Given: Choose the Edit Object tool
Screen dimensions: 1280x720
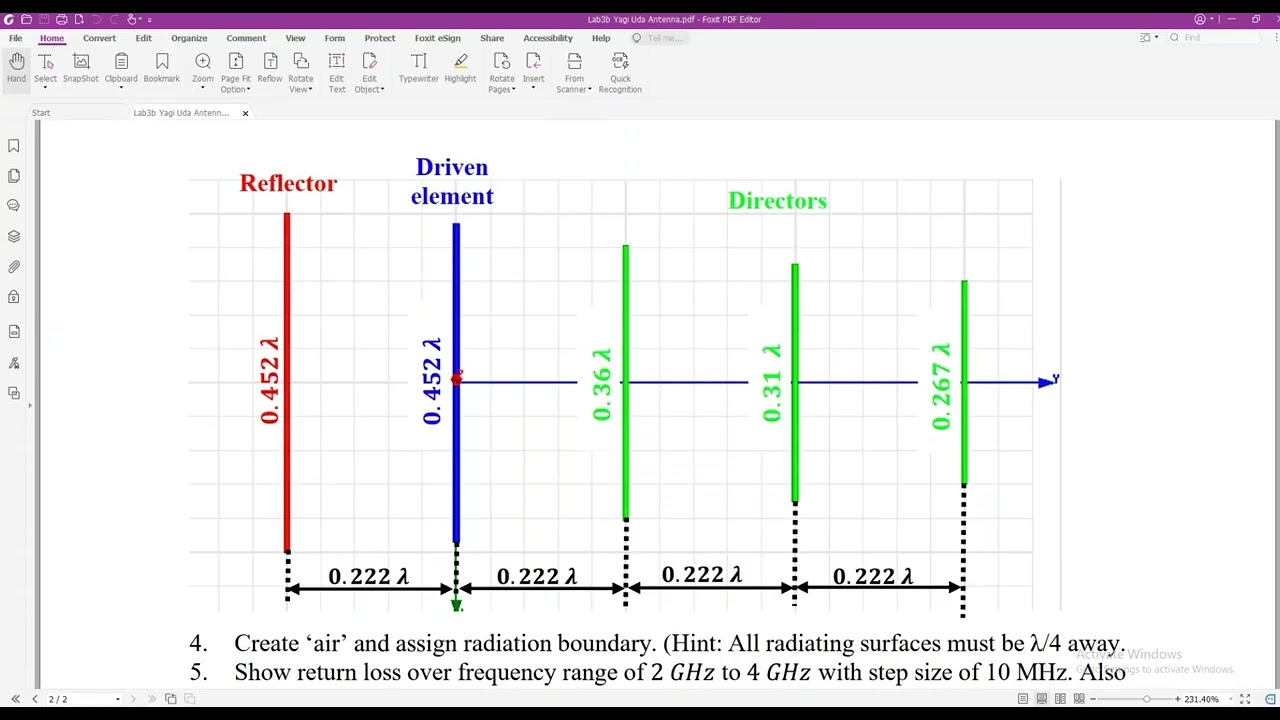Looking at the screenshot, I should point(369,73).
